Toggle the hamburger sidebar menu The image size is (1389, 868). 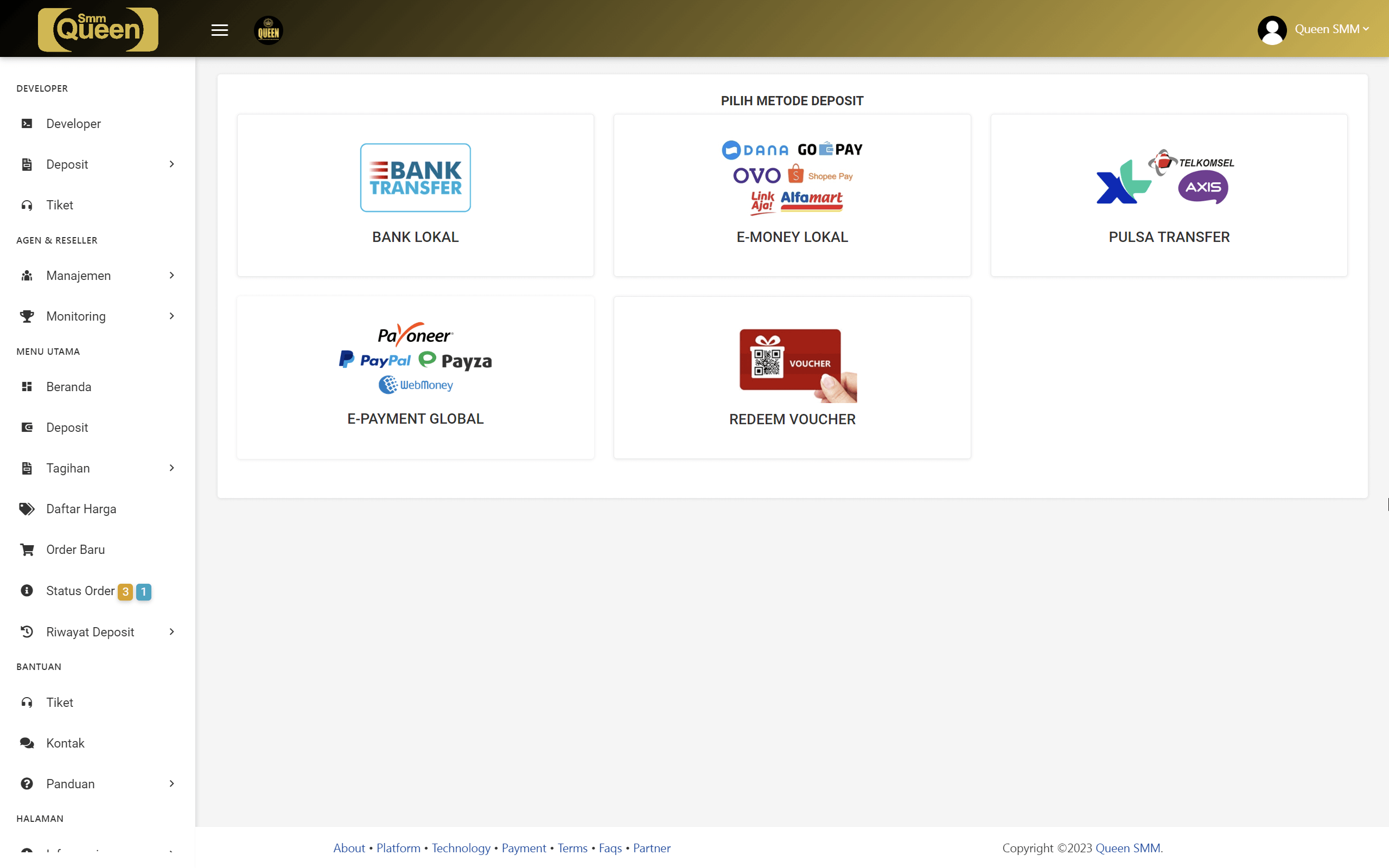tap(219, 30)
